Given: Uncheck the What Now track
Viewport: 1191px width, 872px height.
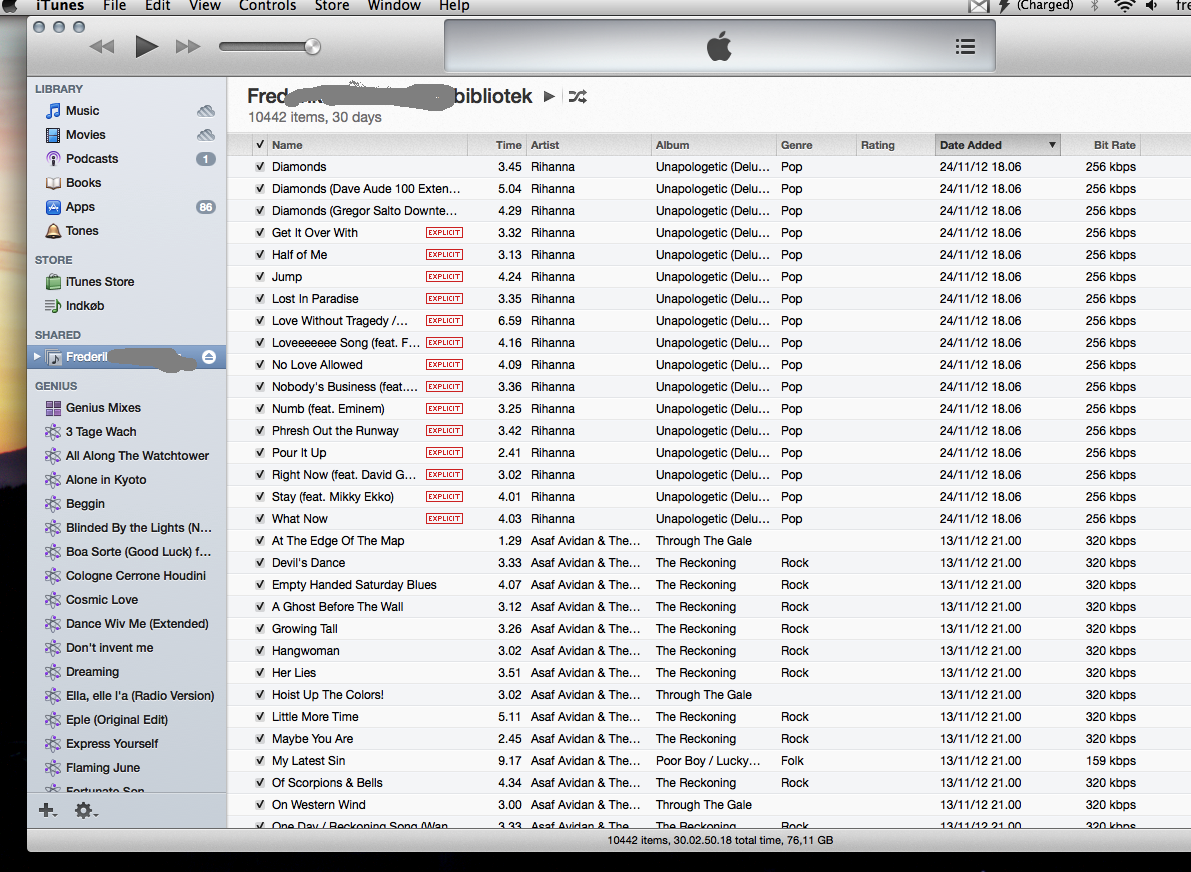Looking at the screenshot, I should (260, 519).
